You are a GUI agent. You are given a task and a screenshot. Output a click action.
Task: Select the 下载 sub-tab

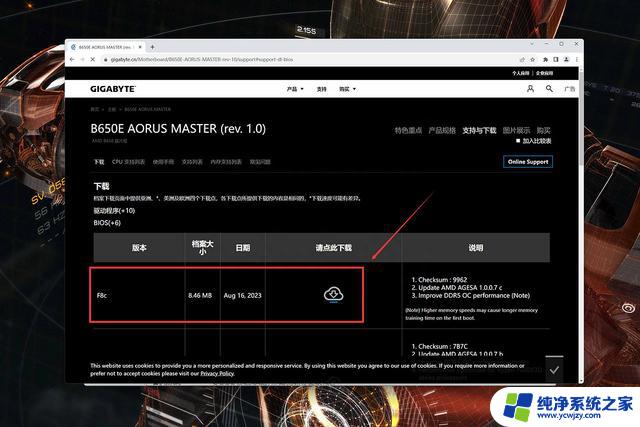tap(99, 162)
